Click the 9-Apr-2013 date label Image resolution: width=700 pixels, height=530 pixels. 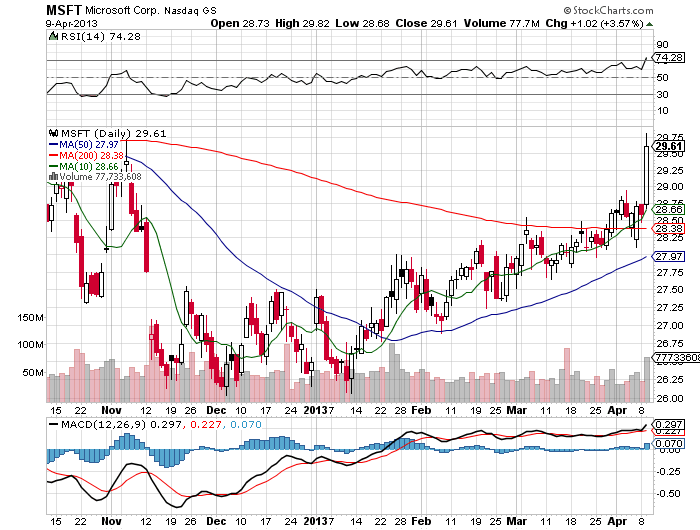pyautogui.click(x=71, y=24)
